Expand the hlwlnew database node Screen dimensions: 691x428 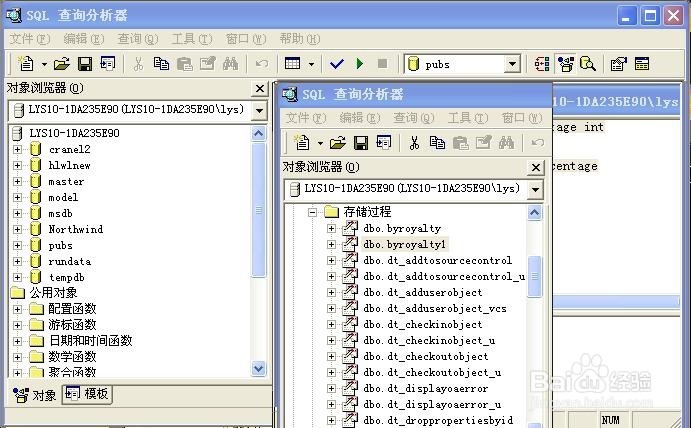17,165
